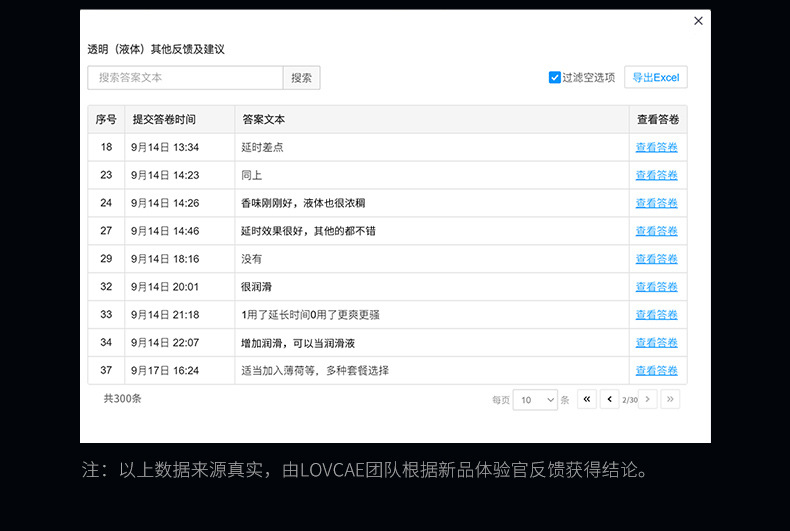Go to the next page

pos(648,399)
